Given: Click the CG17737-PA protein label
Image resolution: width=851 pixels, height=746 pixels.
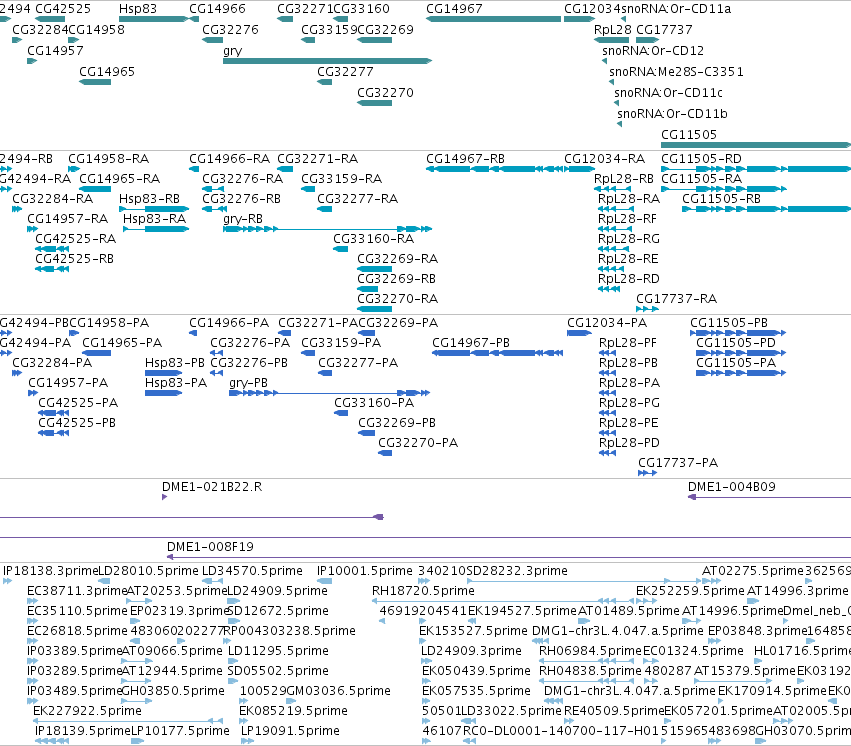Looking at the screenshot, I should tap(678, 463).
